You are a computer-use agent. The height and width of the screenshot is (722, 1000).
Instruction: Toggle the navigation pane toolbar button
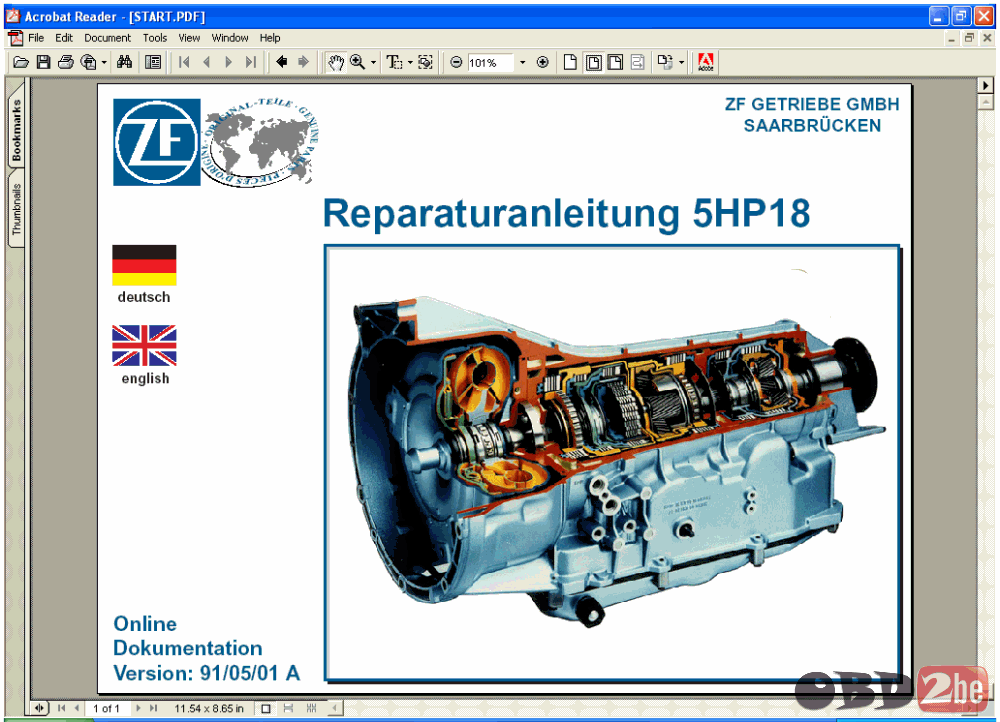point(153,63)
